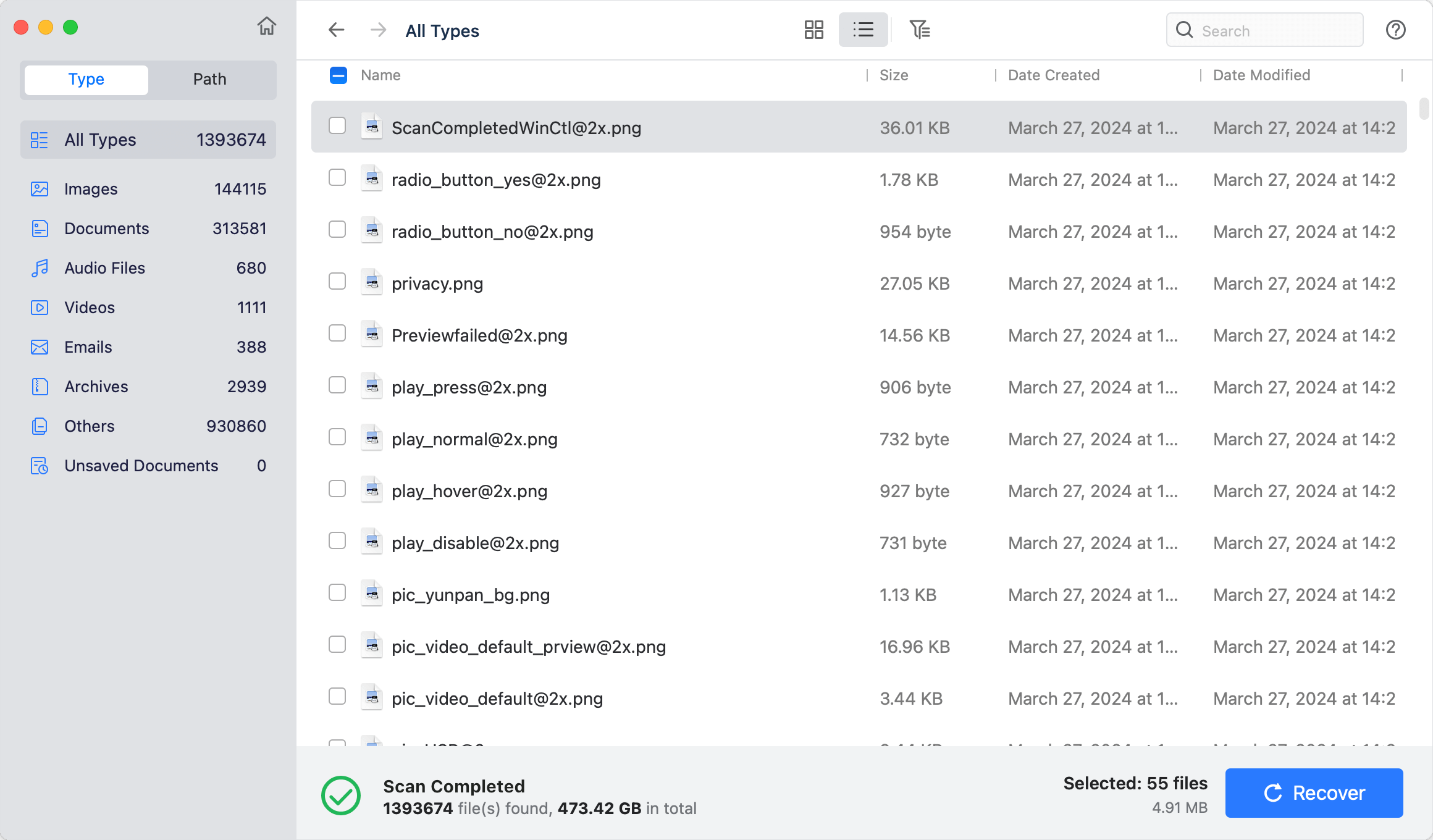
Task: Select the Type tab
Action: tap(85, 79)
